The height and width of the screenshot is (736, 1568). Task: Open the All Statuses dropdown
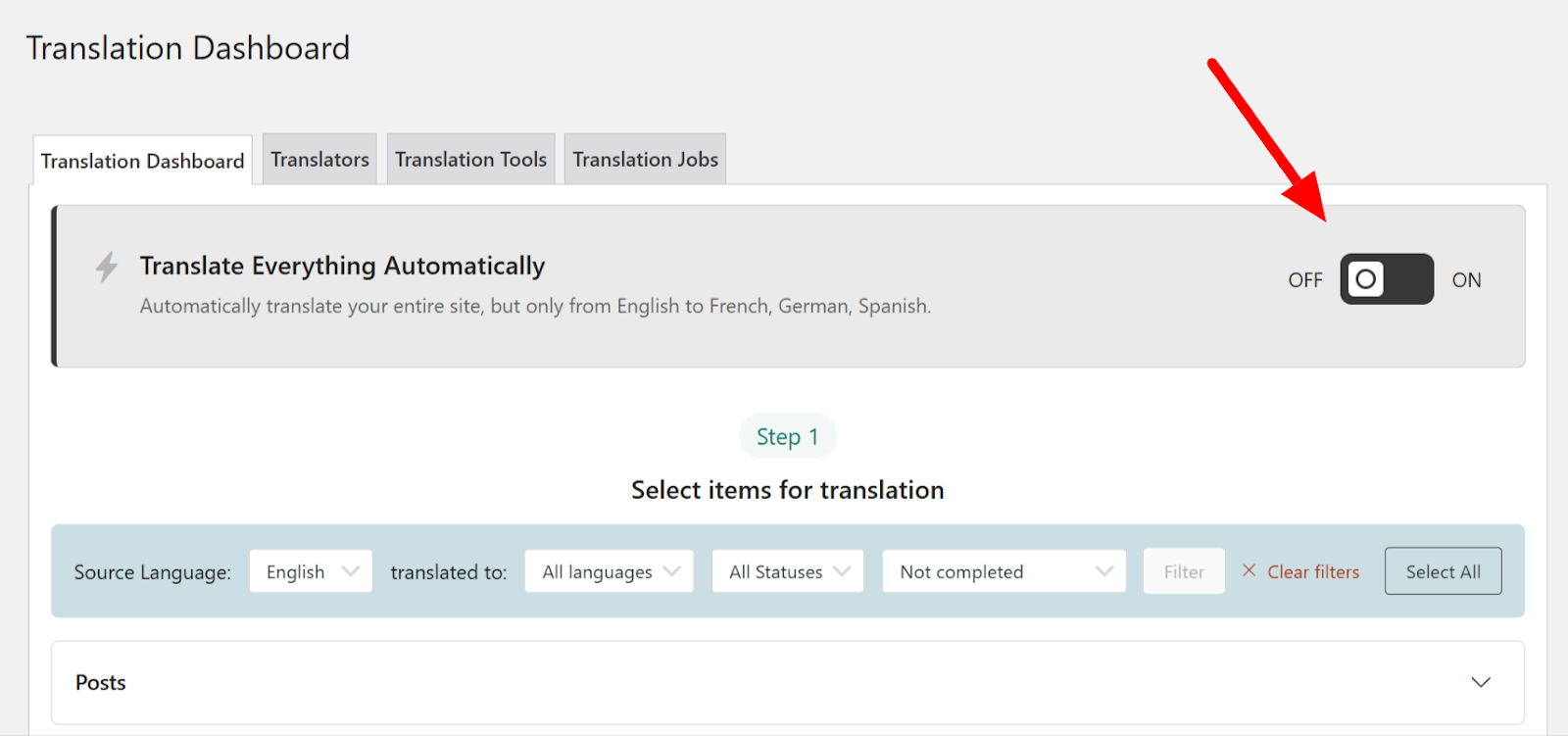pos(787,571)
